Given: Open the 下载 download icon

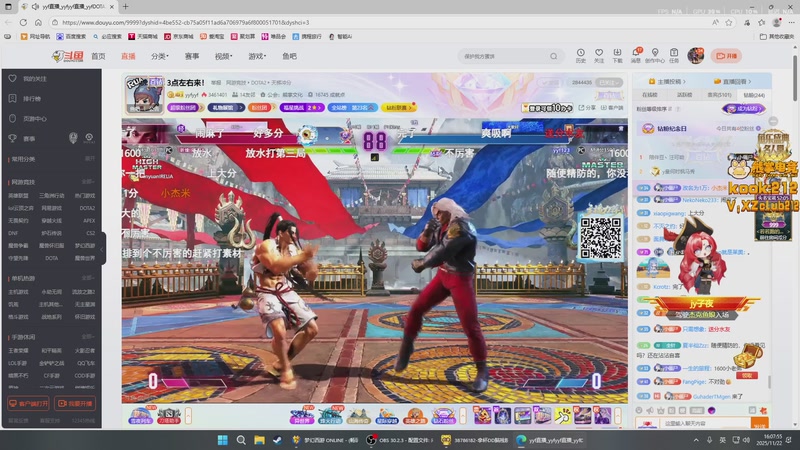Looking at the screenshot, I should (x=617, y=53).
